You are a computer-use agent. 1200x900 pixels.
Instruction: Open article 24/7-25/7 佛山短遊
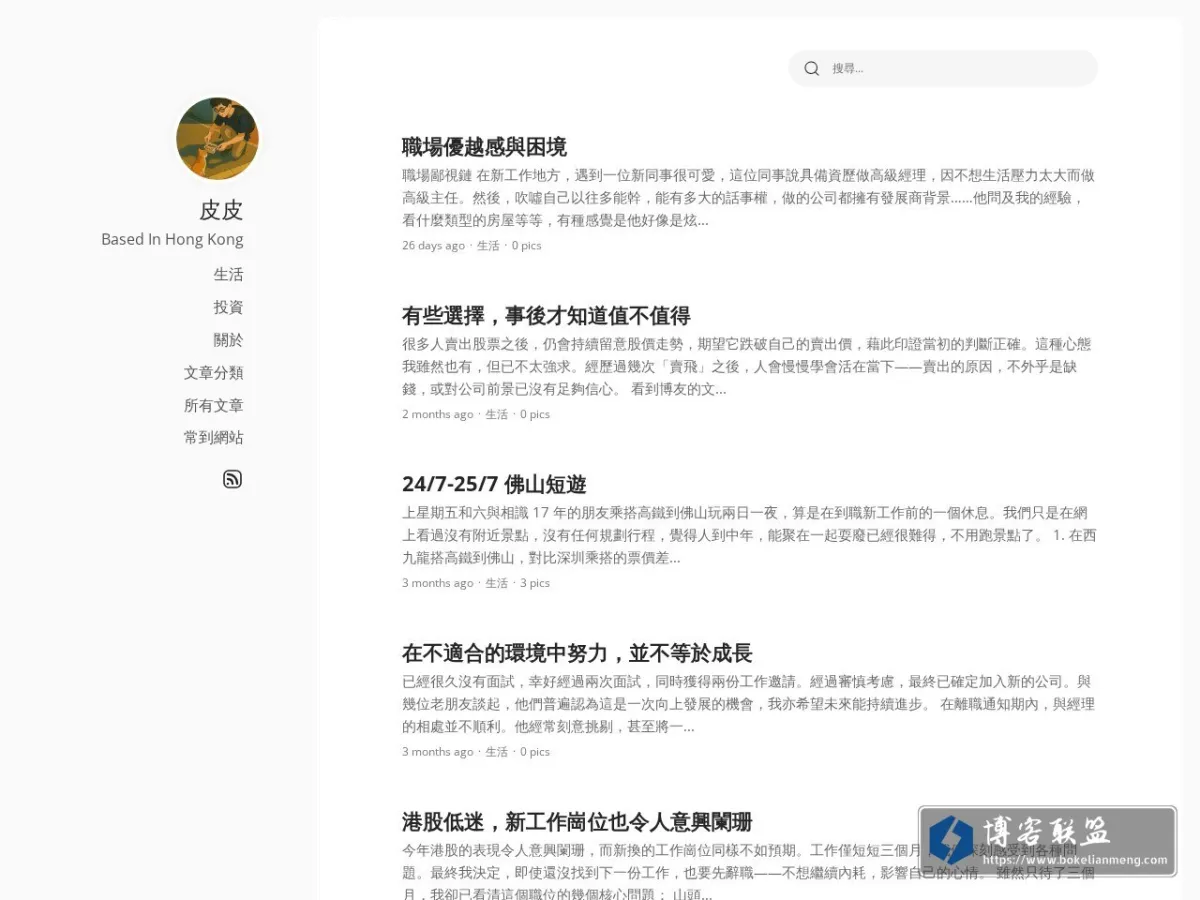click(494, 485)
